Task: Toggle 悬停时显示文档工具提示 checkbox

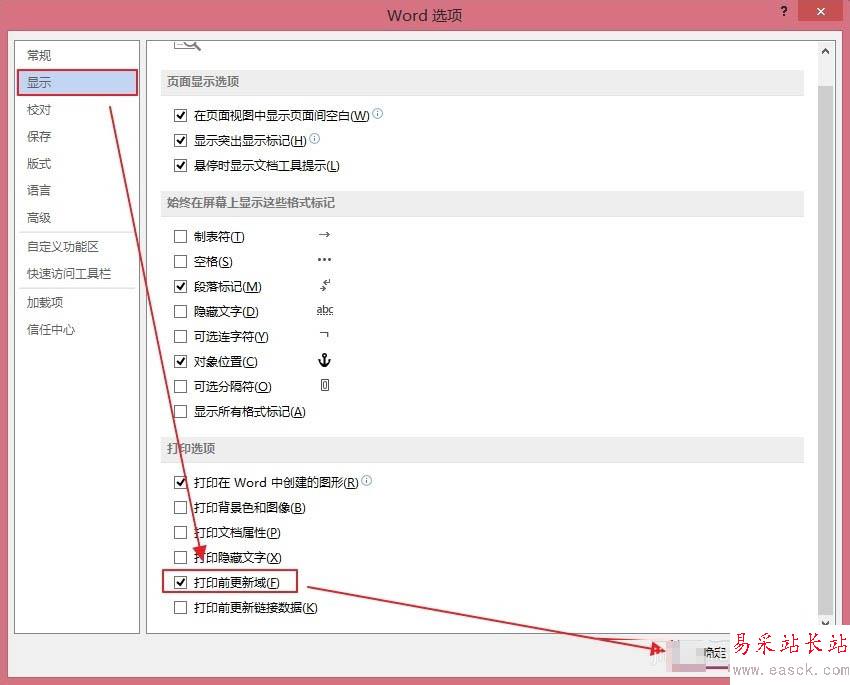Action: click(x=181, y=165)
